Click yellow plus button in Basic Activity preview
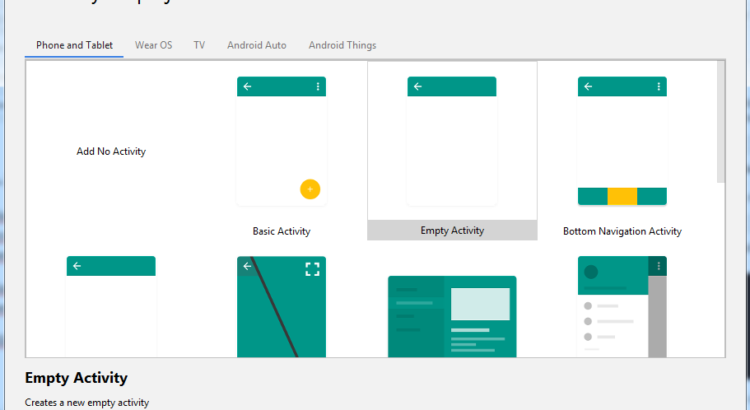The image size is (750, 410). tap(310, 189)
